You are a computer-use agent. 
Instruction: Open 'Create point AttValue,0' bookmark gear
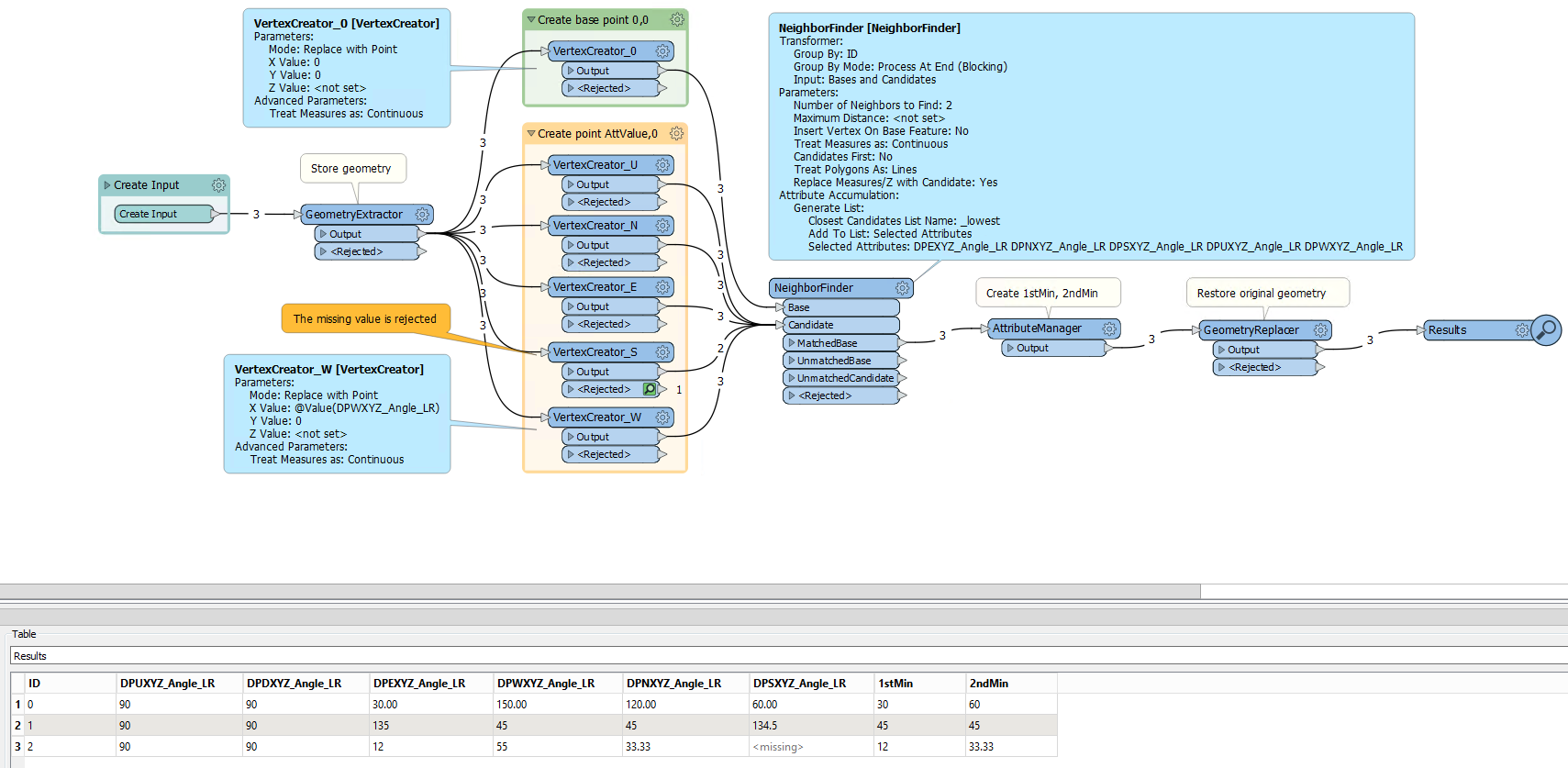pos(676,134)
